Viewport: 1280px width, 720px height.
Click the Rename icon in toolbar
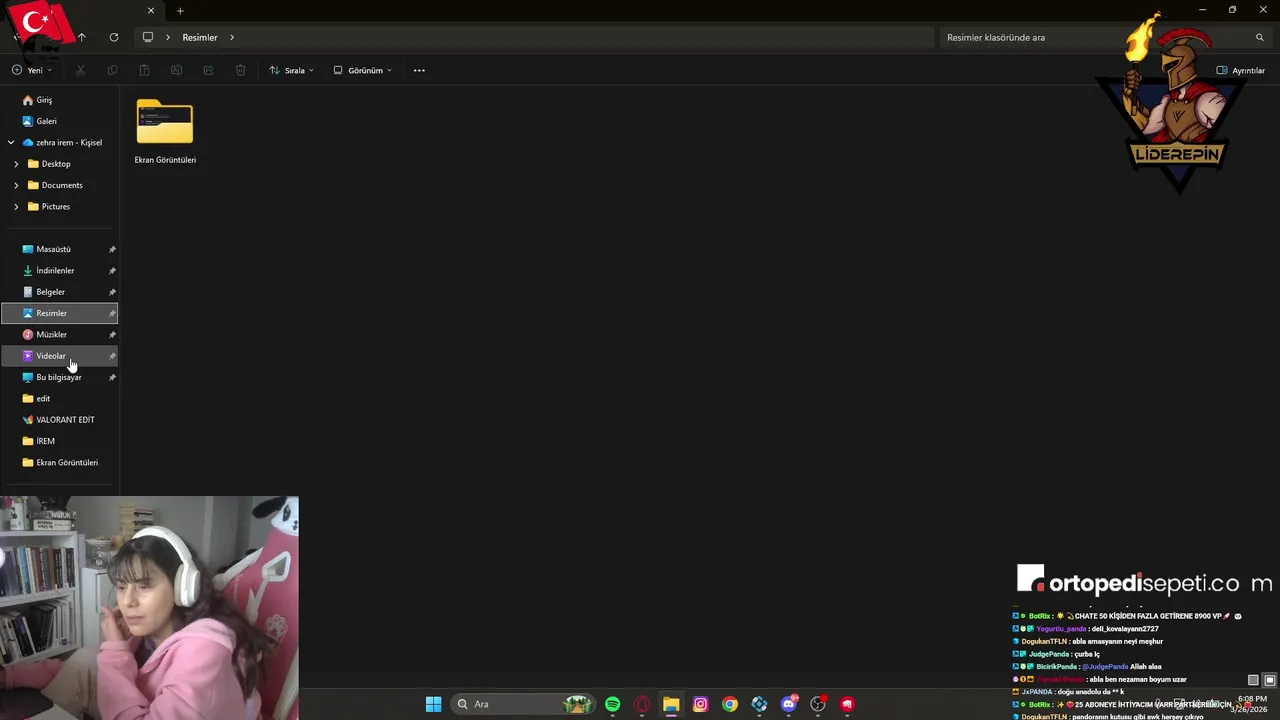pos(176,70)
